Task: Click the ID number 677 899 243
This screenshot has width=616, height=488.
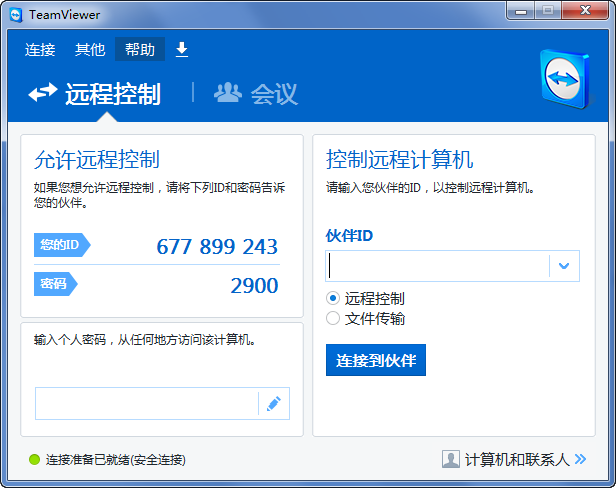Action: (217, 247)
